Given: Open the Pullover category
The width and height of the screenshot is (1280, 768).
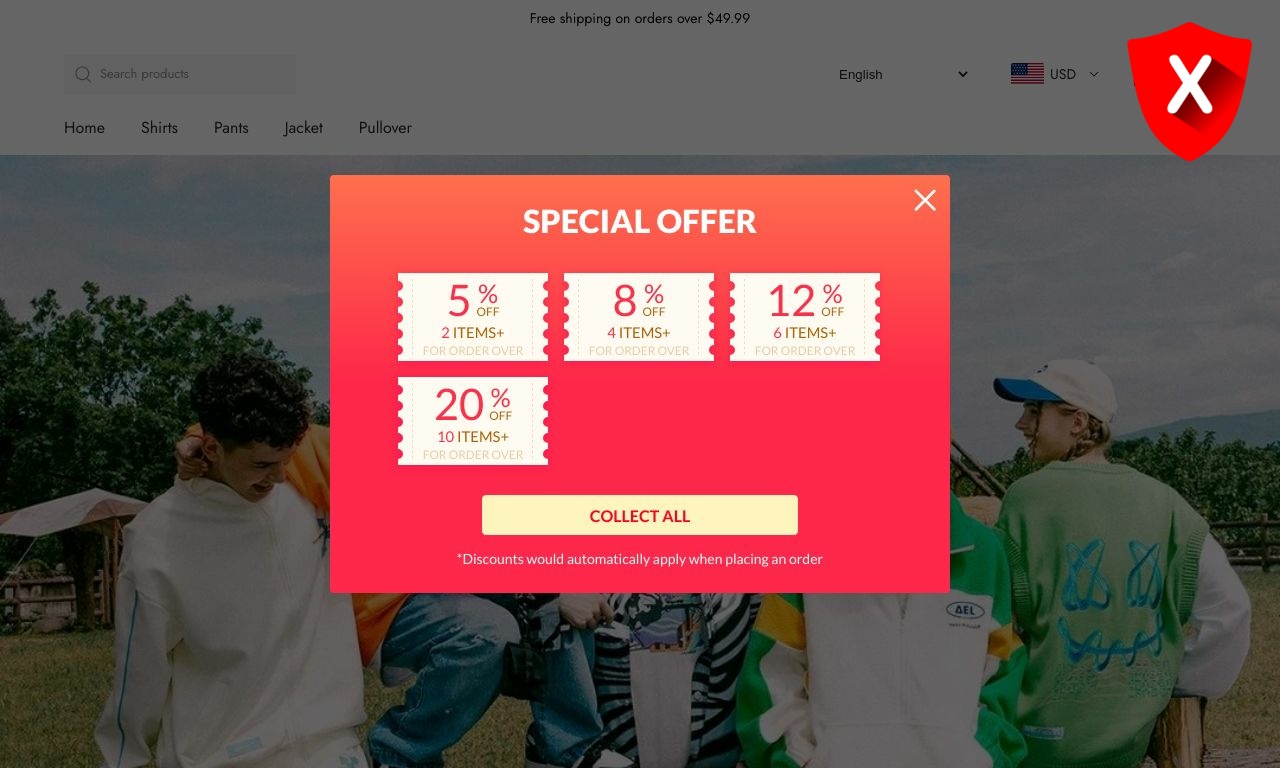Looking at the screenshot, I should (x=385, y=128).
